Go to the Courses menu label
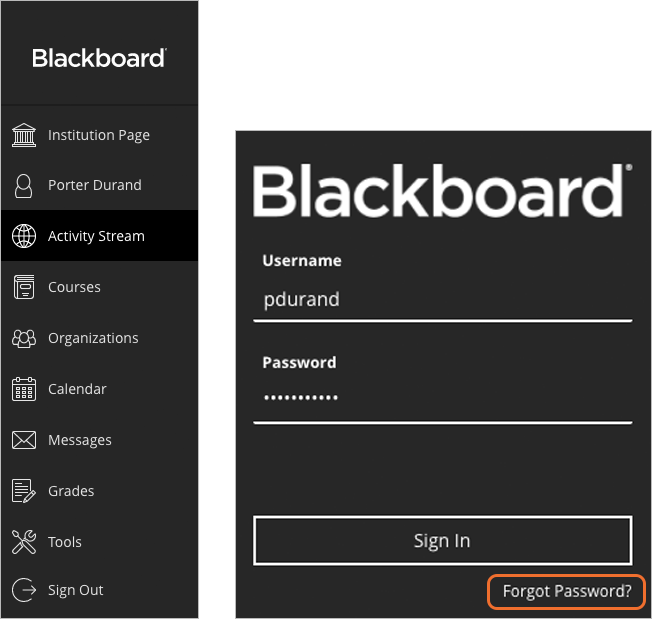 [x=74, y=287]
